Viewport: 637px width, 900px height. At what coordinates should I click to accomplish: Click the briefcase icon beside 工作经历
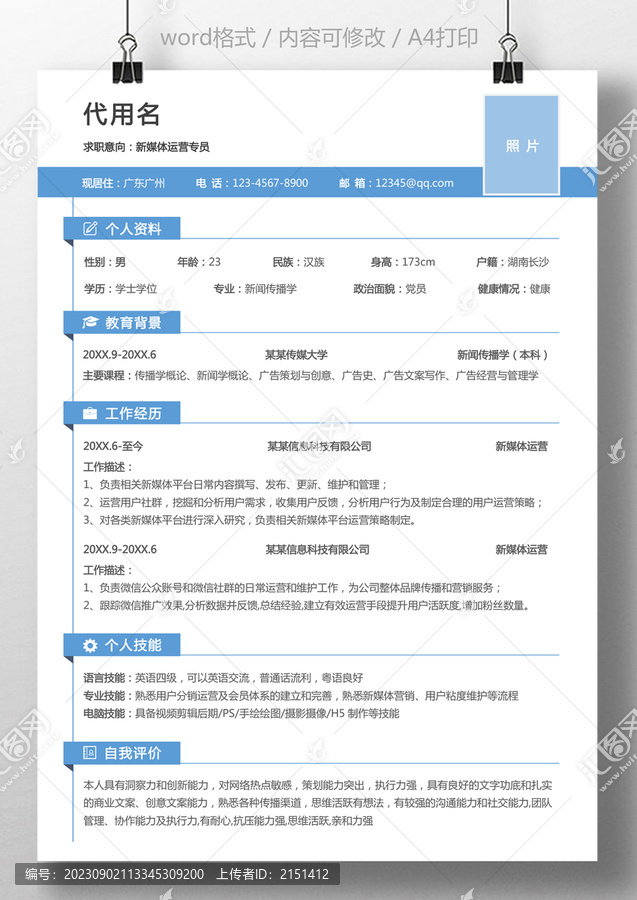pyautogui.click(x=90, y=413)
